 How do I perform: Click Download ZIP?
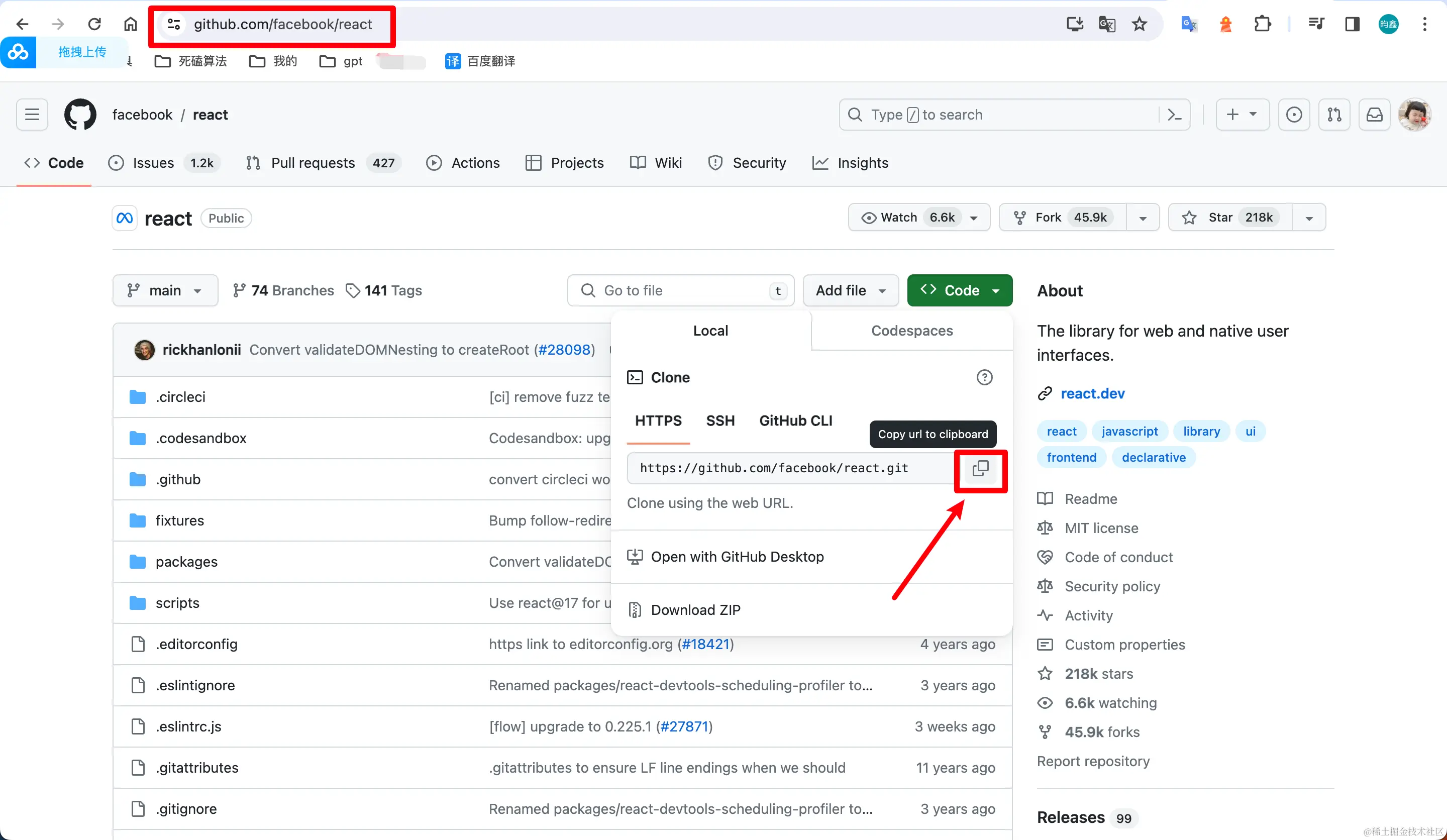[x=695, y=610]
